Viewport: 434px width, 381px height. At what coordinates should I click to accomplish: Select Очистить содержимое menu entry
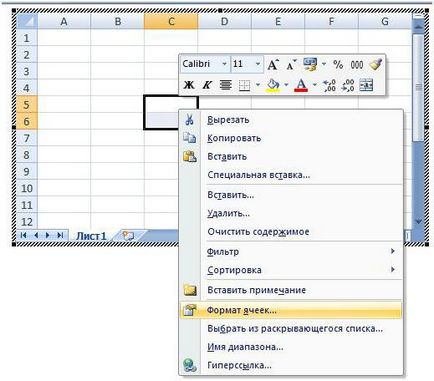click(x=291, y=231)
